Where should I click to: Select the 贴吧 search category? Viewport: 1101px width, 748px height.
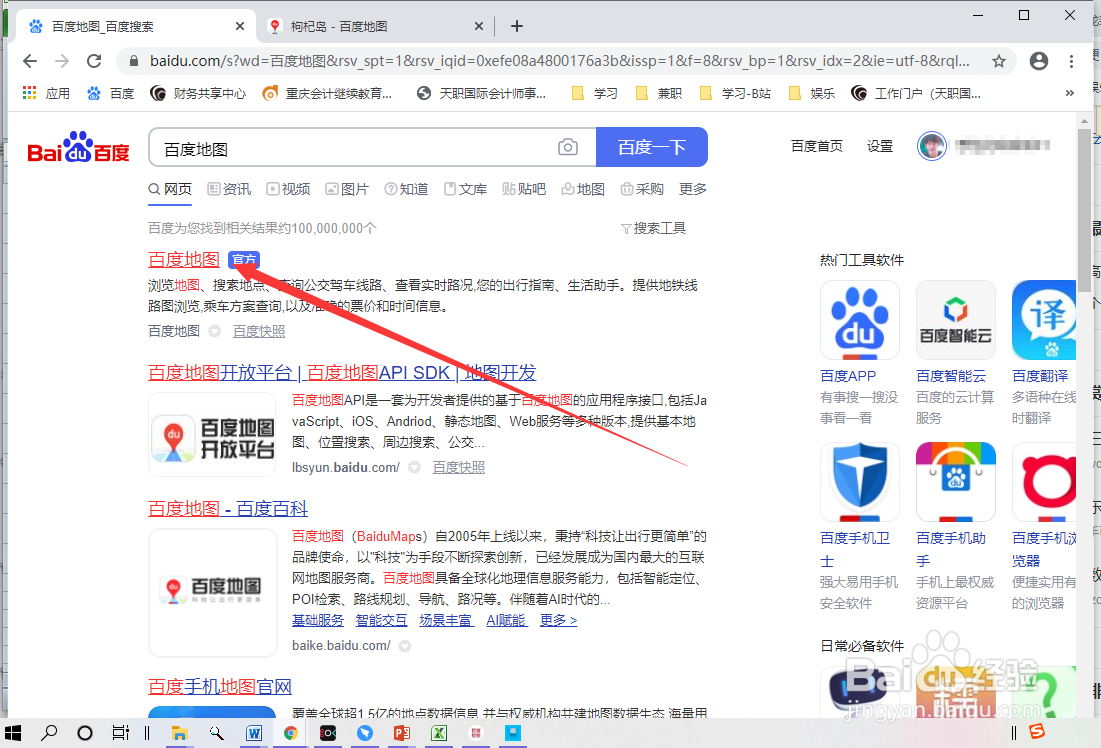[524, 188]
